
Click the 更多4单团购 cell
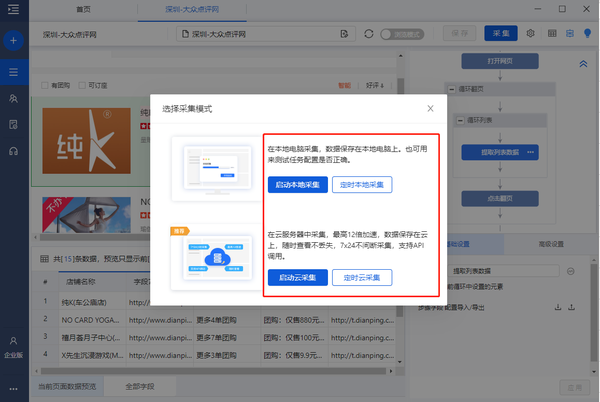pos(227,320)
